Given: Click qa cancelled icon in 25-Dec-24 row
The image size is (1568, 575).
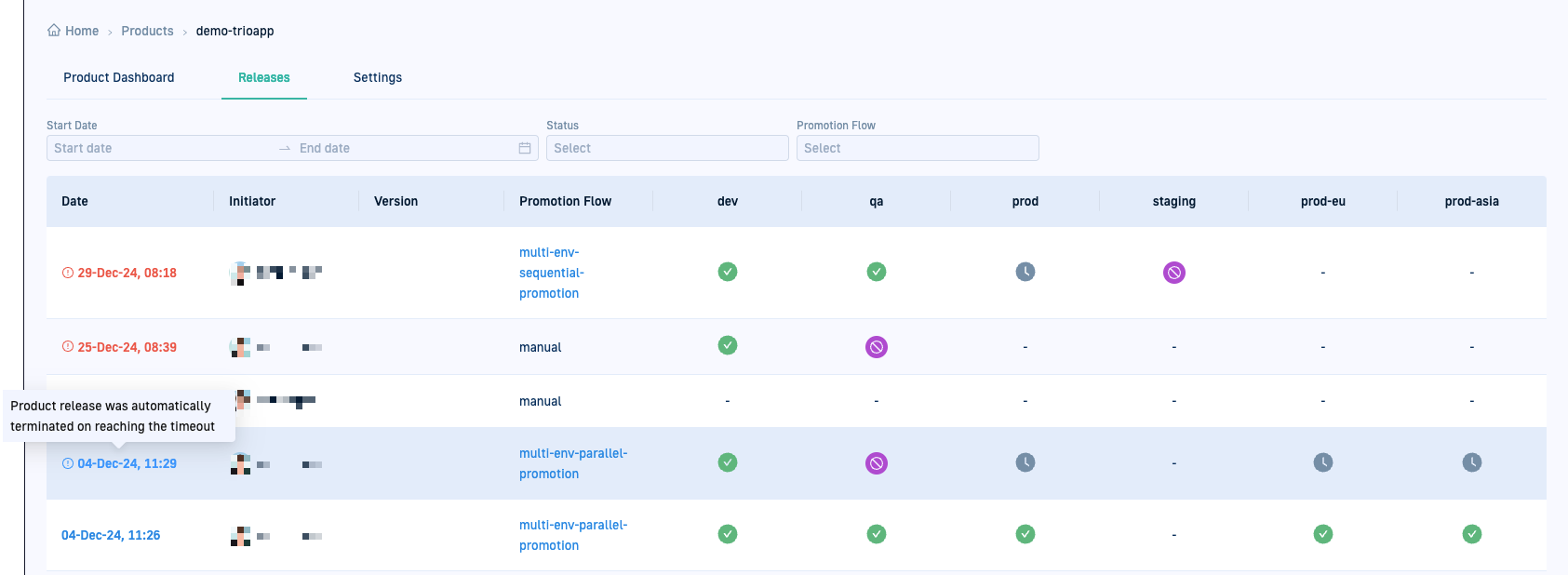Looking at the screenshot, I should tap(876, 347).
